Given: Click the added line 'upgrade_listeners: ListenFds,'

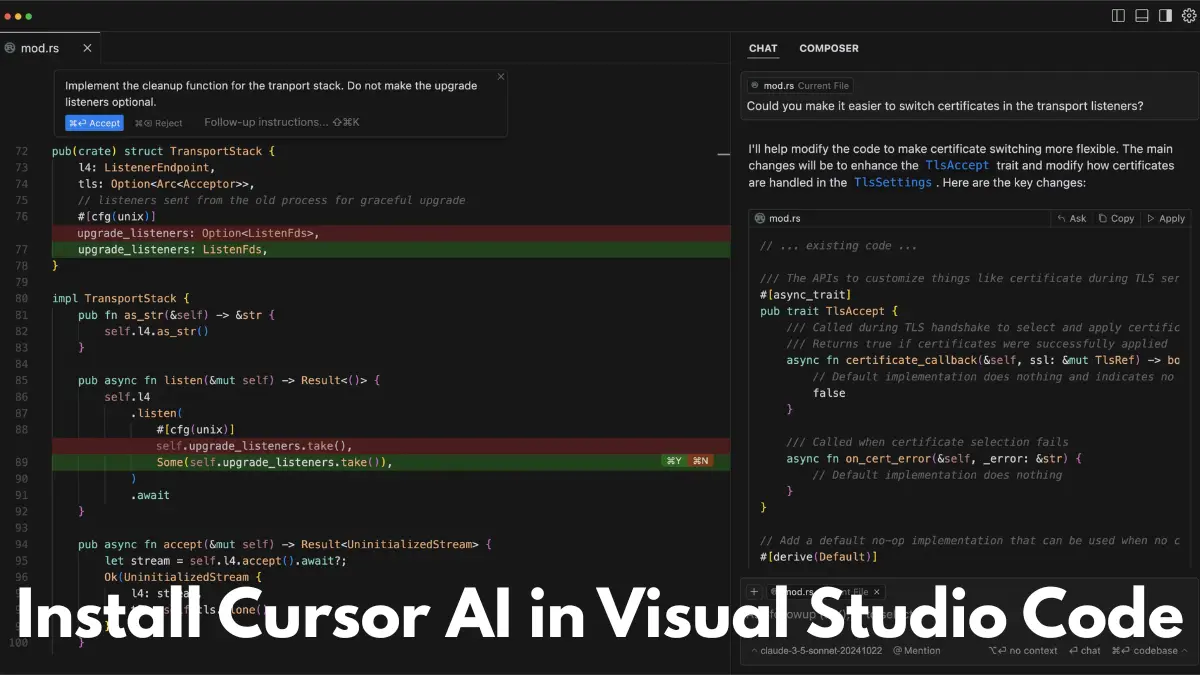Looking at the screenshot, I should pos(390,250).
